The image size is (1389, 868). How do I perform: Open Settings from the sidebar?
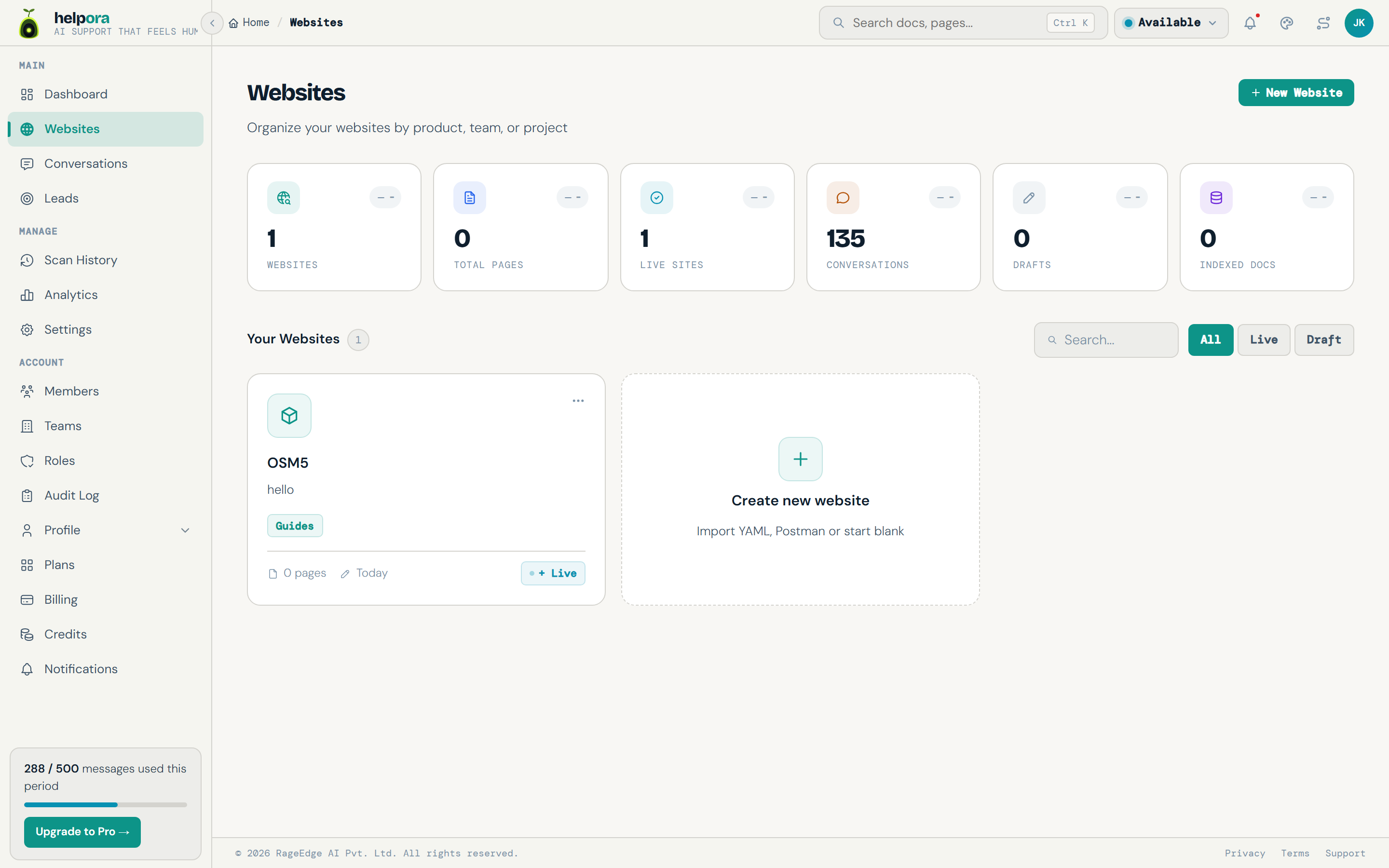click(106, 329)
